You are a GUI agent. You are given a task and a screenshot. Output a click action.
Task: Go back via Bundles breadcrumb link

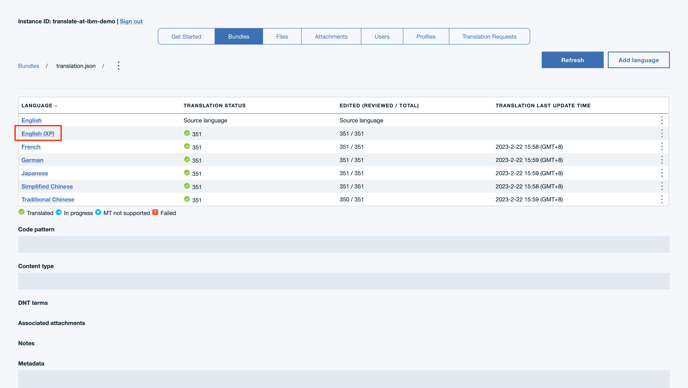pos(29,66)
